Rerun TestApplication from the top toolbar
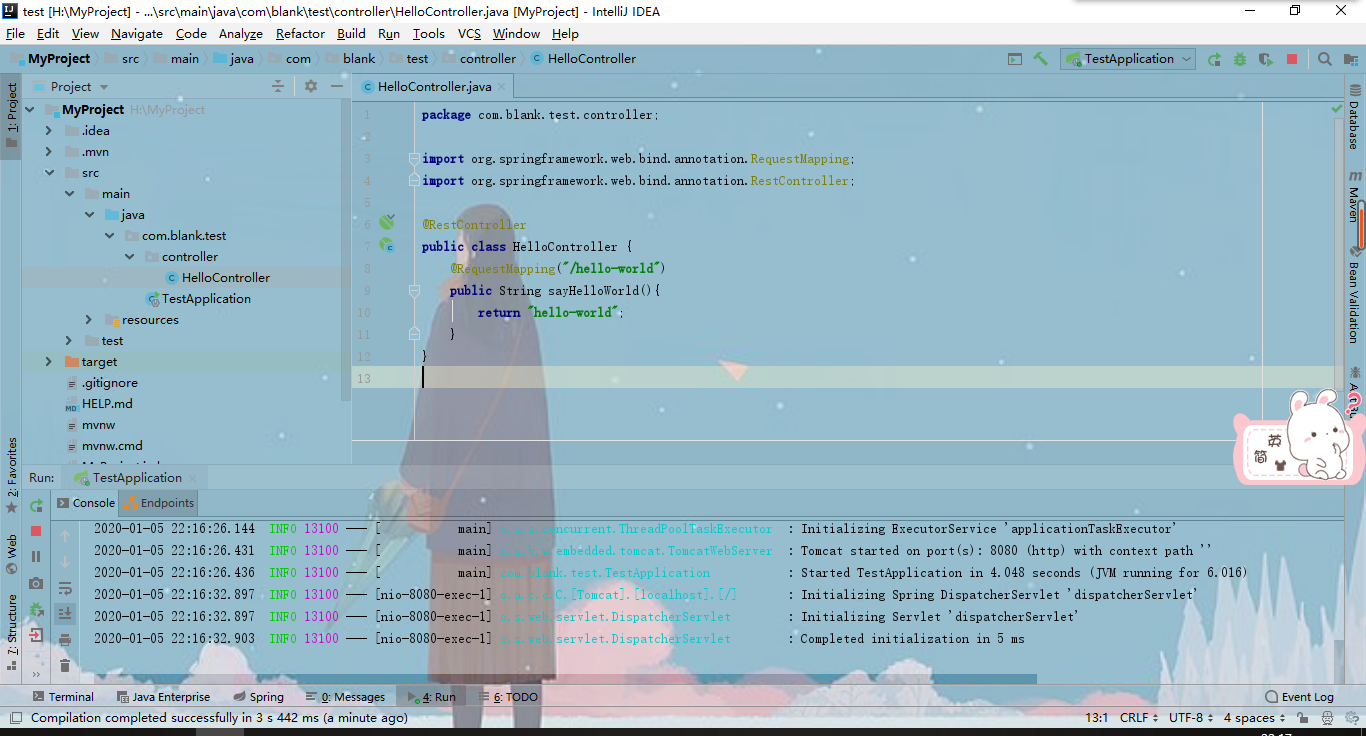Viewport: 1366px width, 736px height. point(1214,59)
